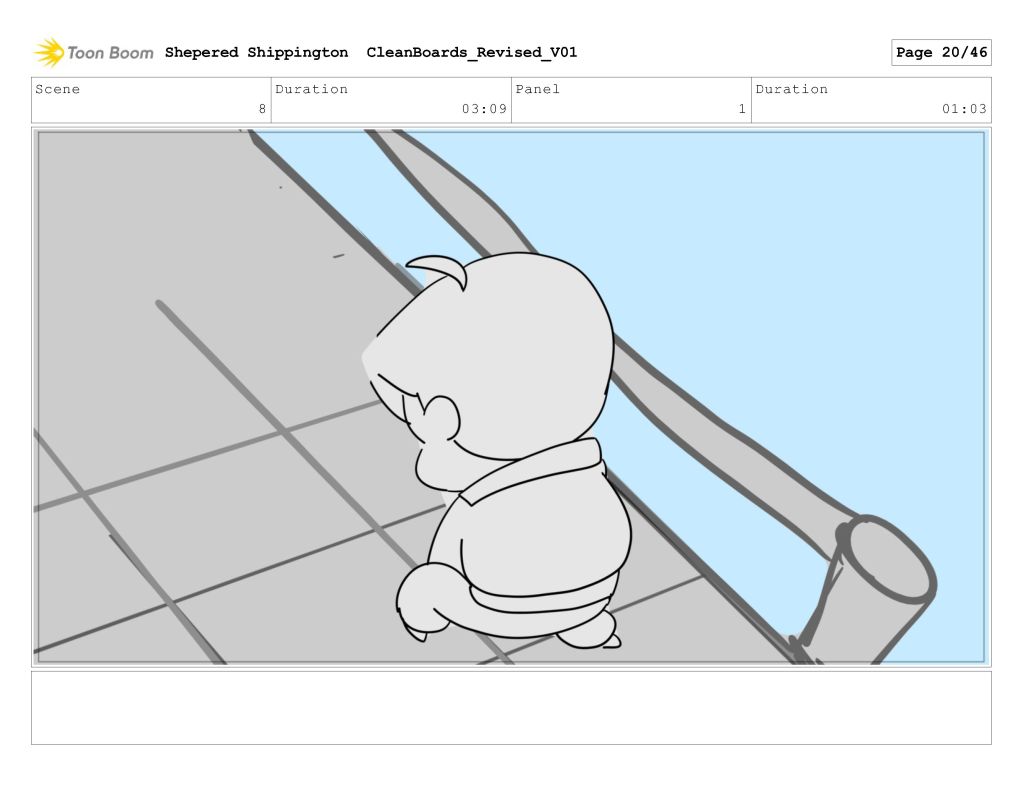Click the "Scene" header label
1024x791 pixels.
pos(57,89)
